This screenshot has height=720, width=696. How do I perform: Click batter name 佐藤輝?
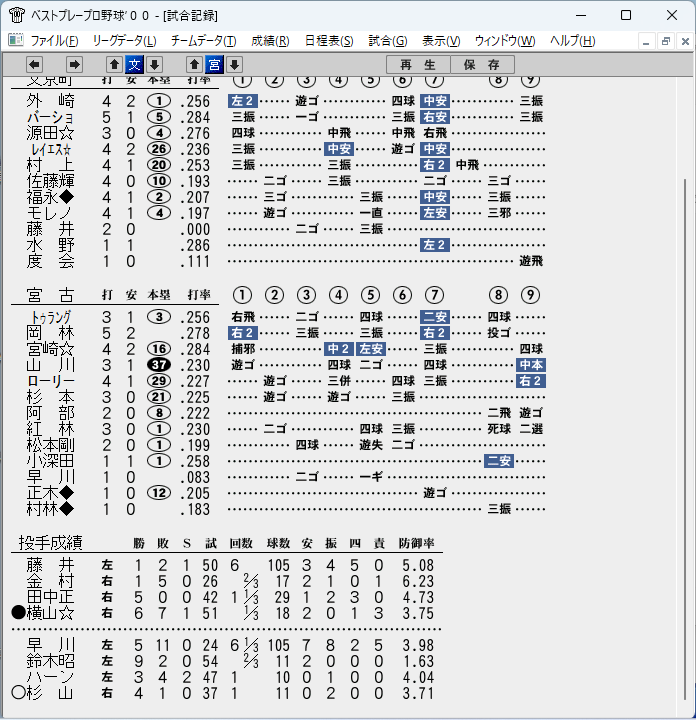(x=51, y=181)
